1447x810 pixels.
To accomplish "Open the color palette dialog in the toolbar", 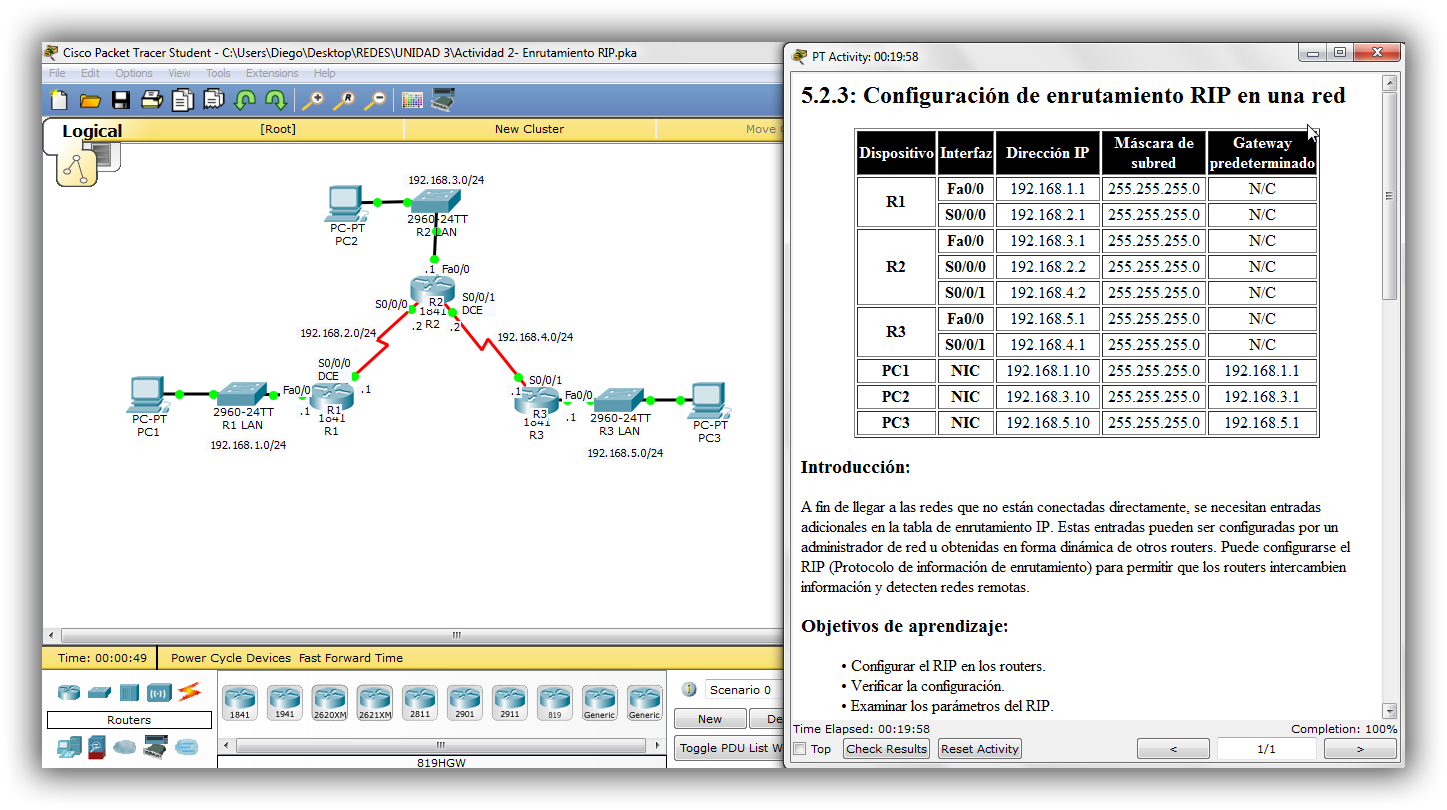I will [411, 99].
